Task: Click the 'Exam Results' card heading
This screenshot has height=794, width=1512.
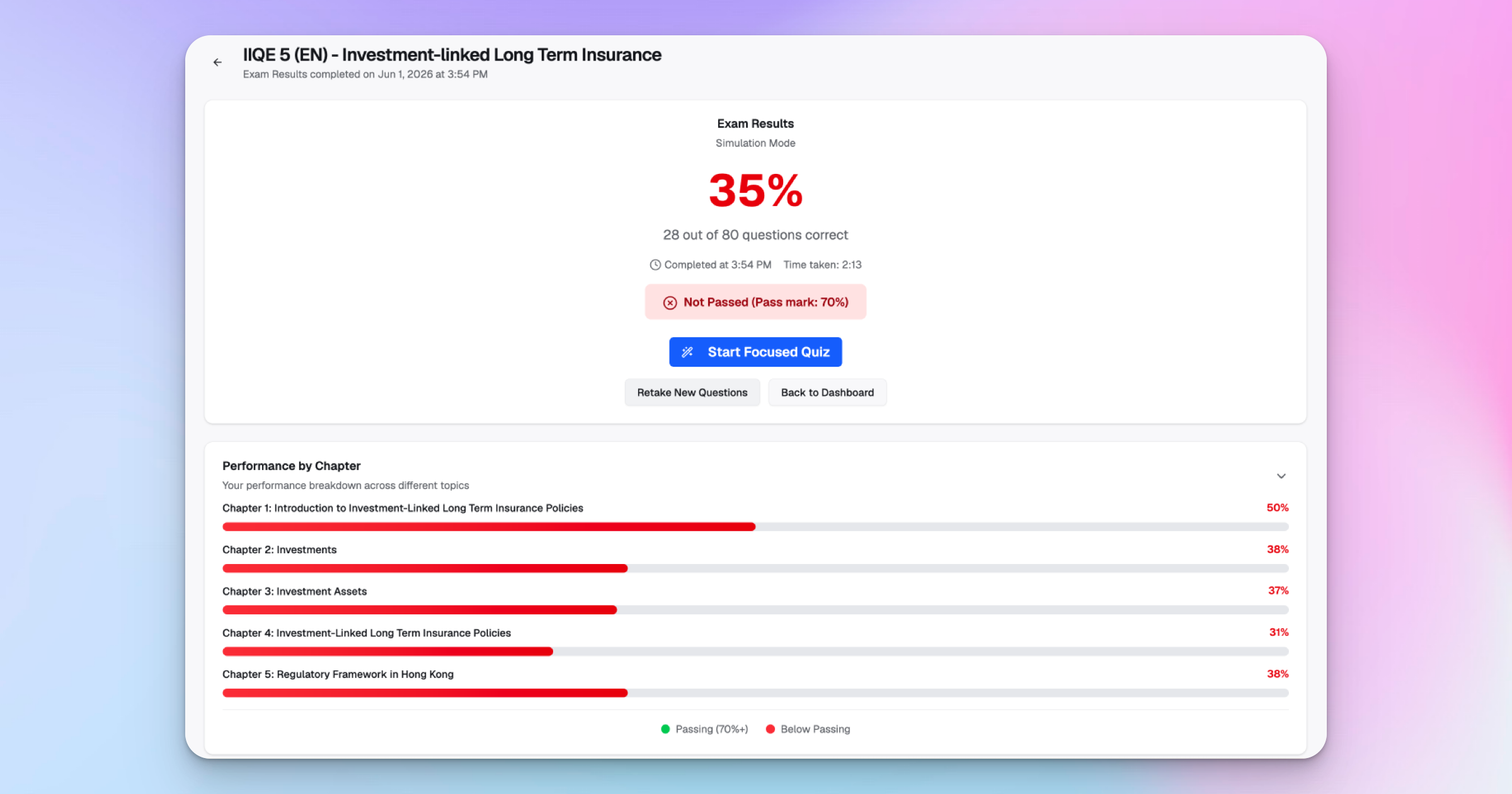Action: click(x=755, y=124)
